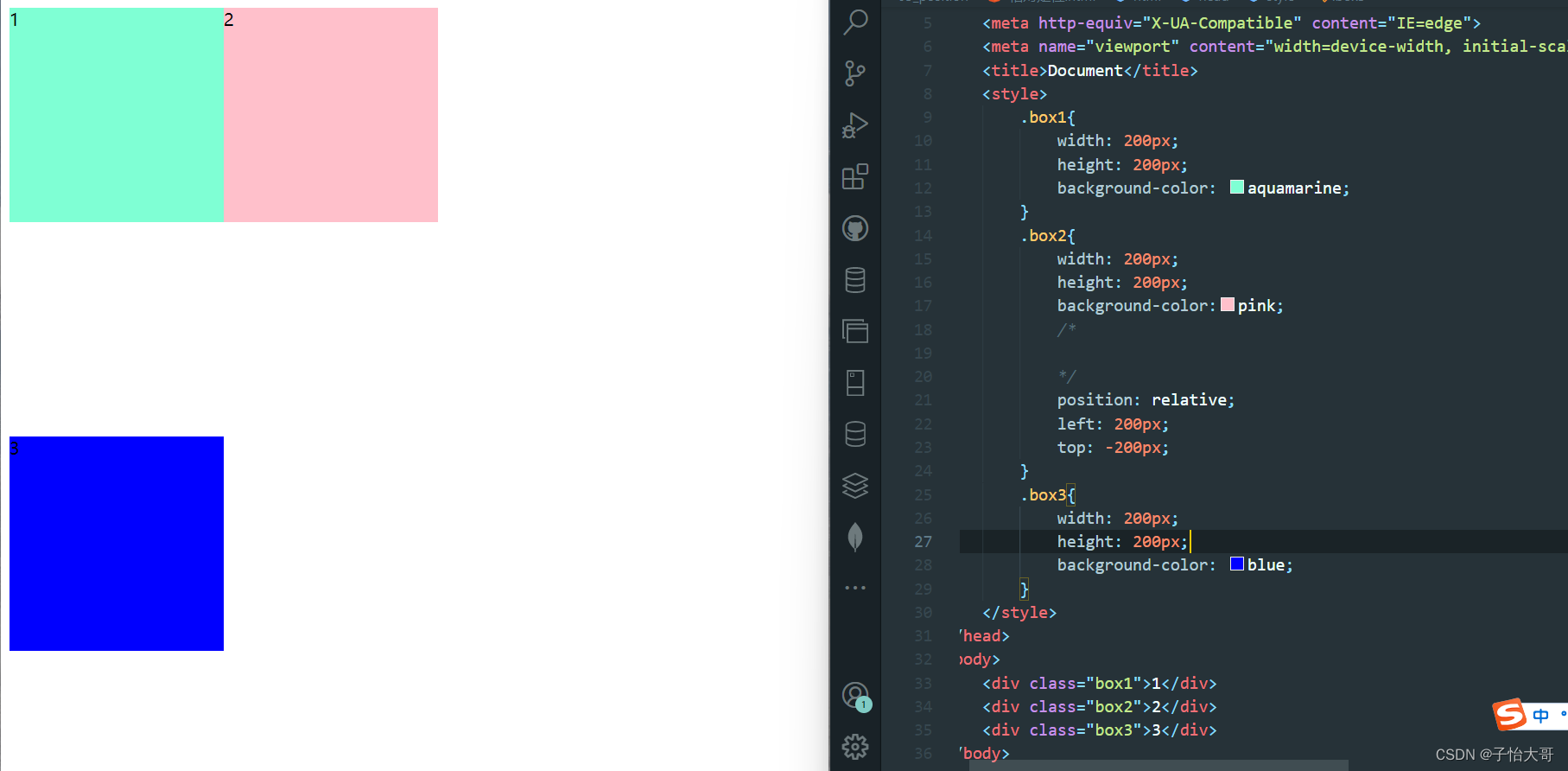Click the 'position: relative;' line
This screenshot has width=1568, height=771.
[1146, 400]
